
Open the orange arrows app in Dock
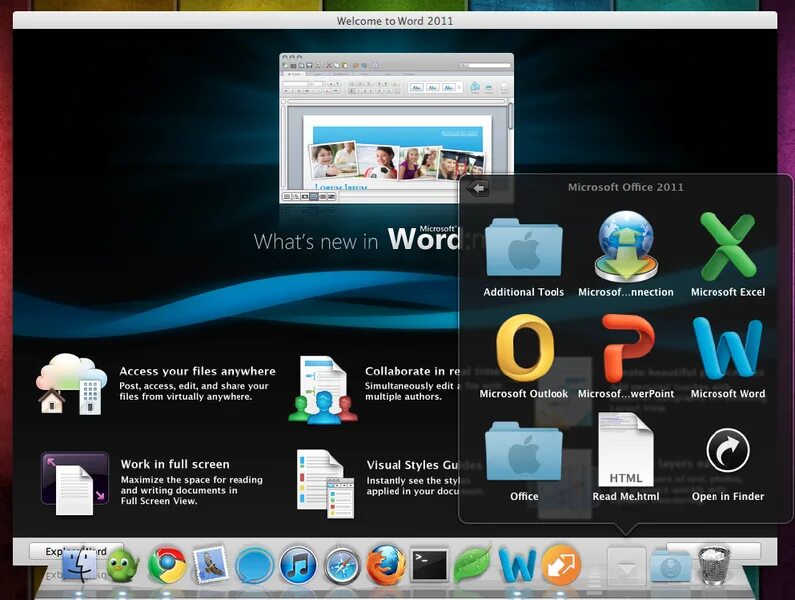pos(561,564)
